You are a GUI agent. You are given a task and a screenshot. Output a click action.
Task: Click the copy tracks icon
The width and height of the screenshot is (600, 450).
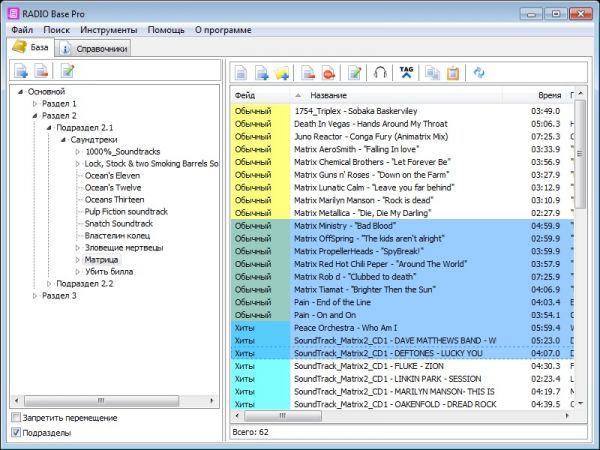pos(432,72)
